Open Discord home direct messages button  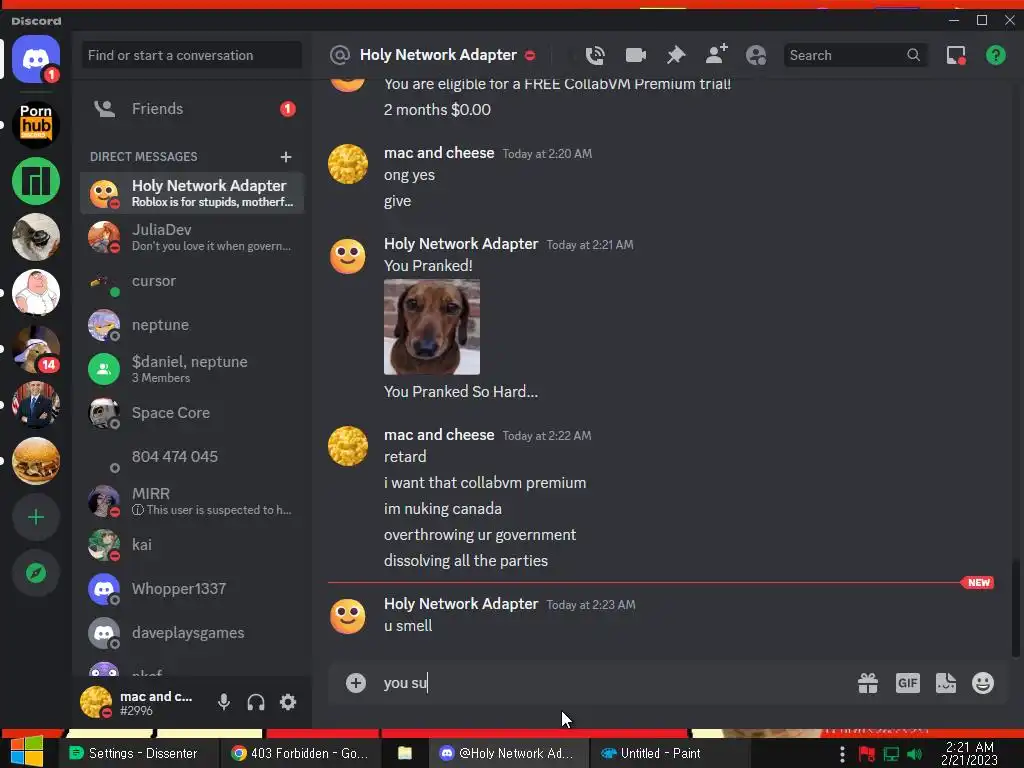(x=36, y=59)
